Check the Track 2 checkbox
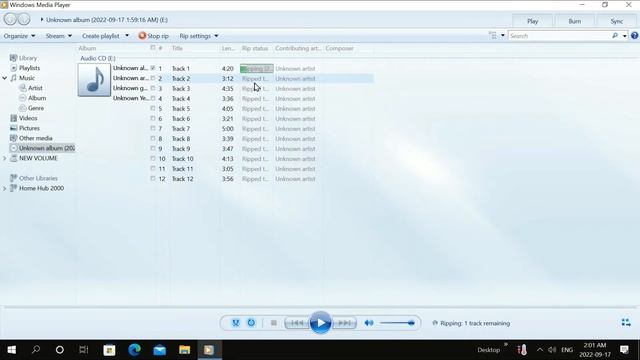Screen dimensions: 640x360 153,78
